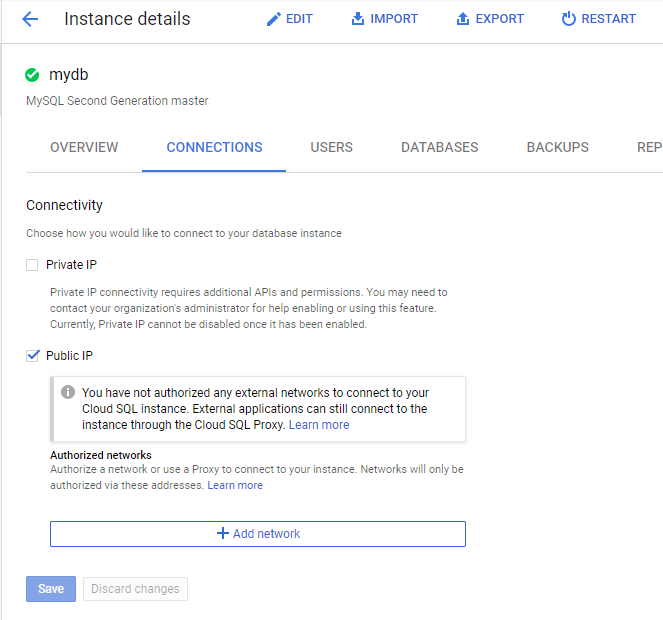Click the Export upload icon
The height and width of the screenshot is (620, 663).
pyautogui.click(x=463, y=19)
